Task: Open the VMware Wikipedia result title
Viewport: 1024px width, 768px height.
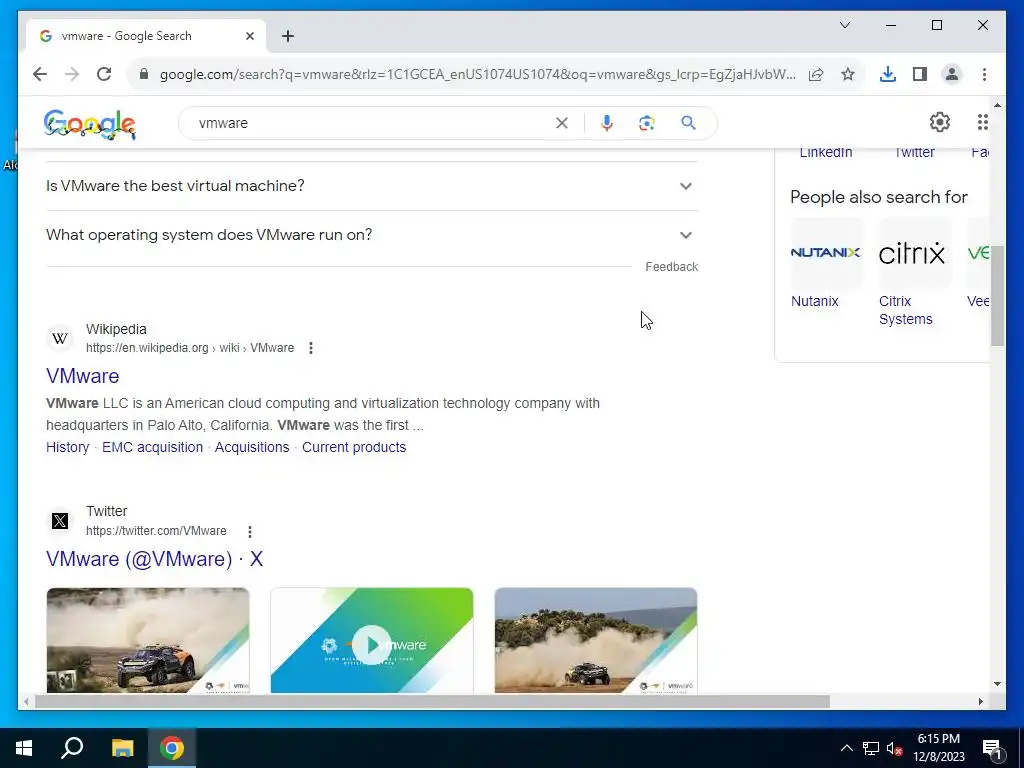Action: pyautogui.click(x=82, y=376)
